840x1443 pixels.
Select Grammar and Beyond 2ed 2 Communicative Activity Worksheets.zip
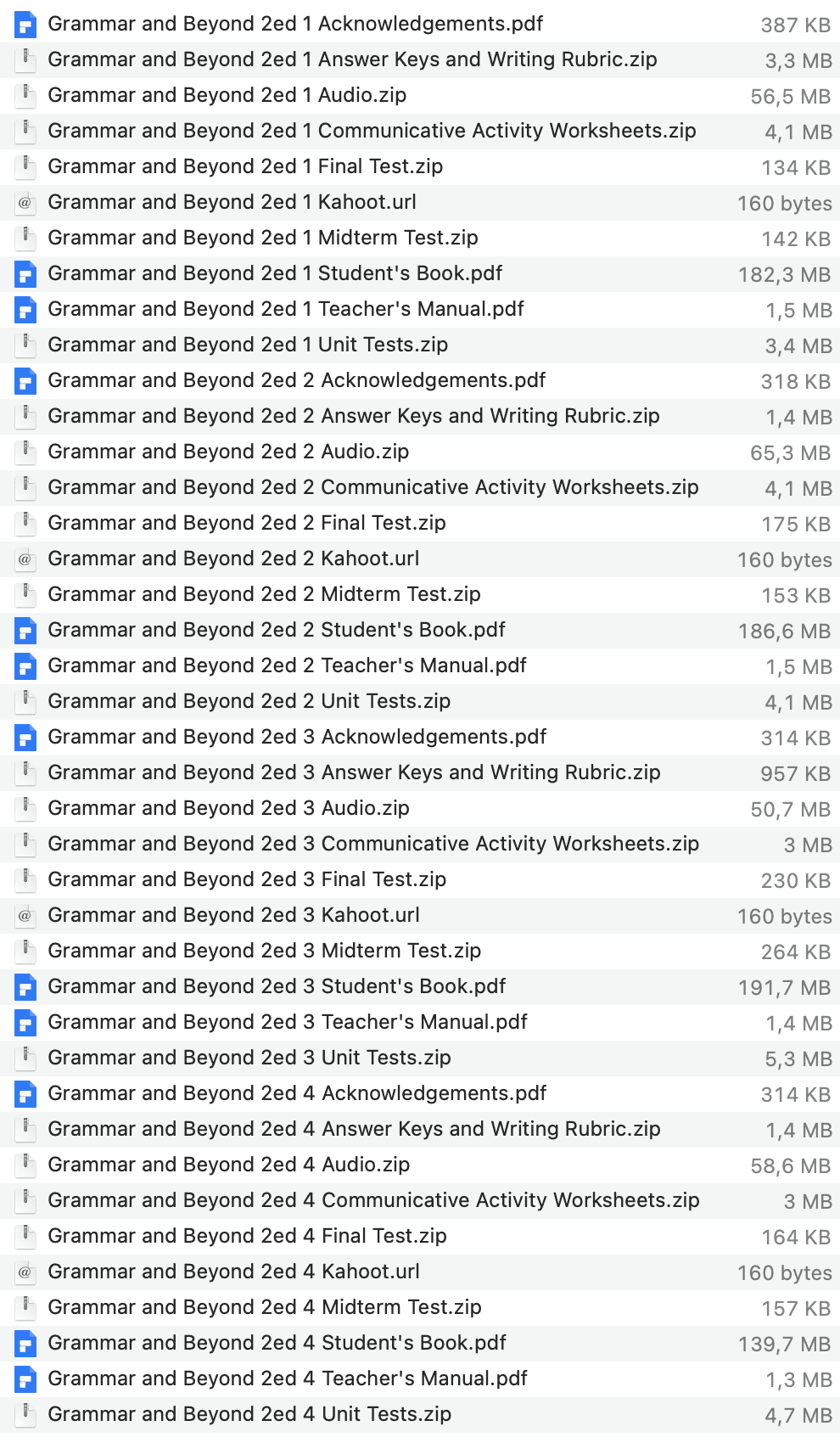click(373, 487)
